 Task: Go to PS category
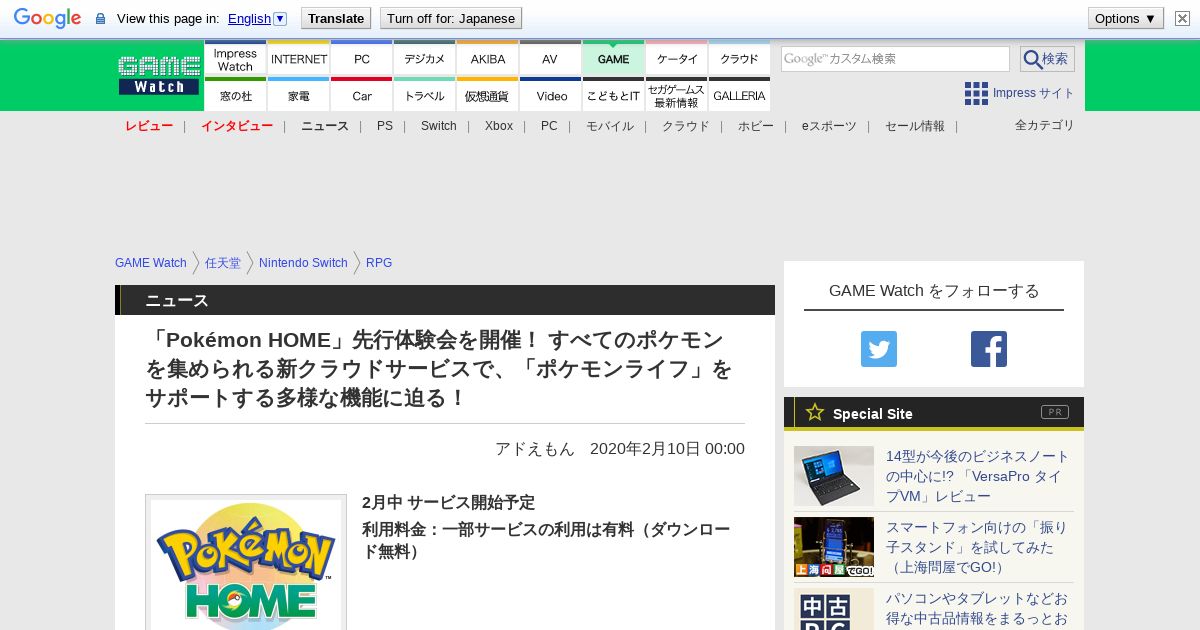[385, 126]
